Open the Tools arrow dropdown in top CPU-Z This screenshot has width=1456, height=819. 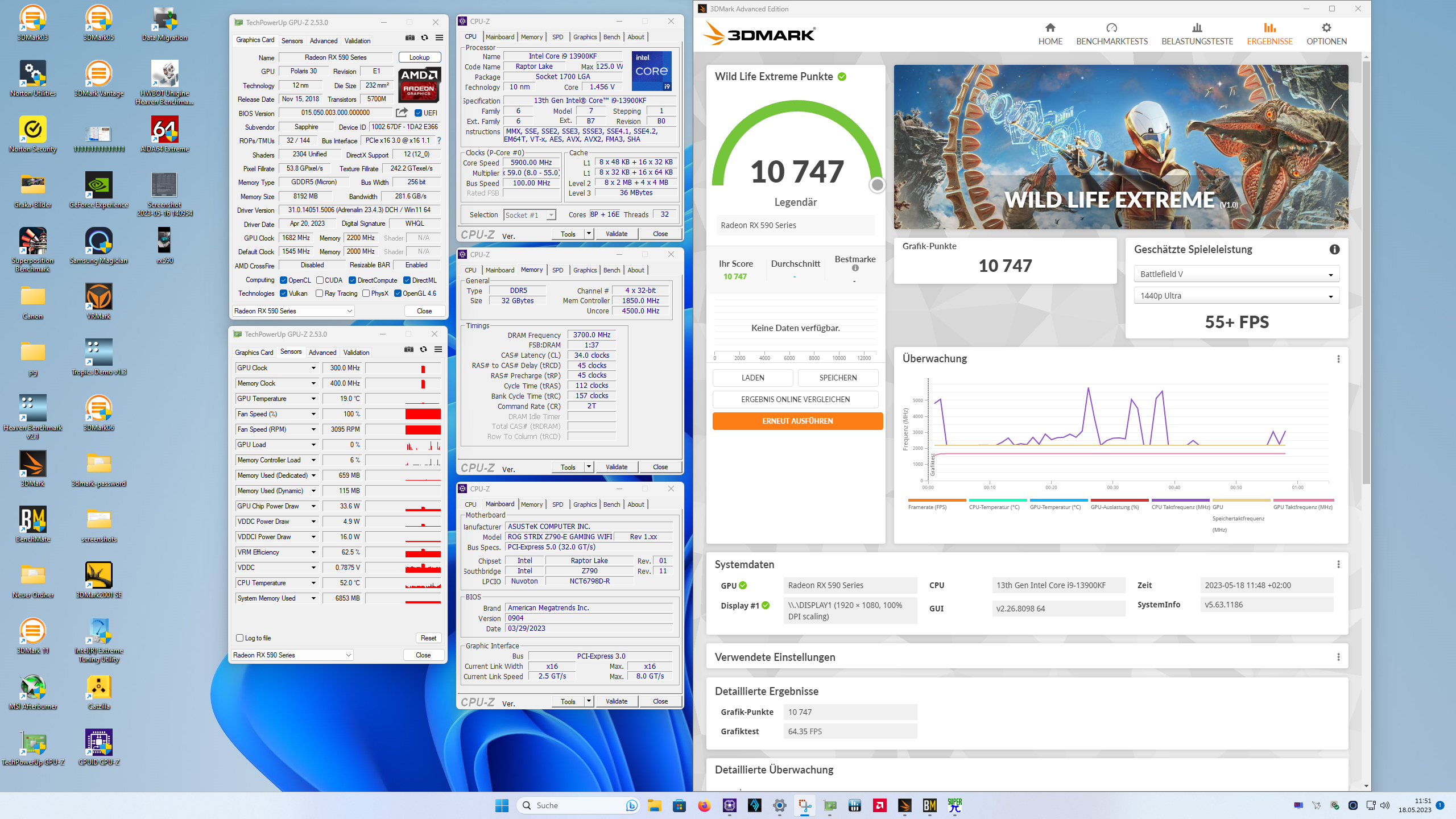click(x=589, y=234)
